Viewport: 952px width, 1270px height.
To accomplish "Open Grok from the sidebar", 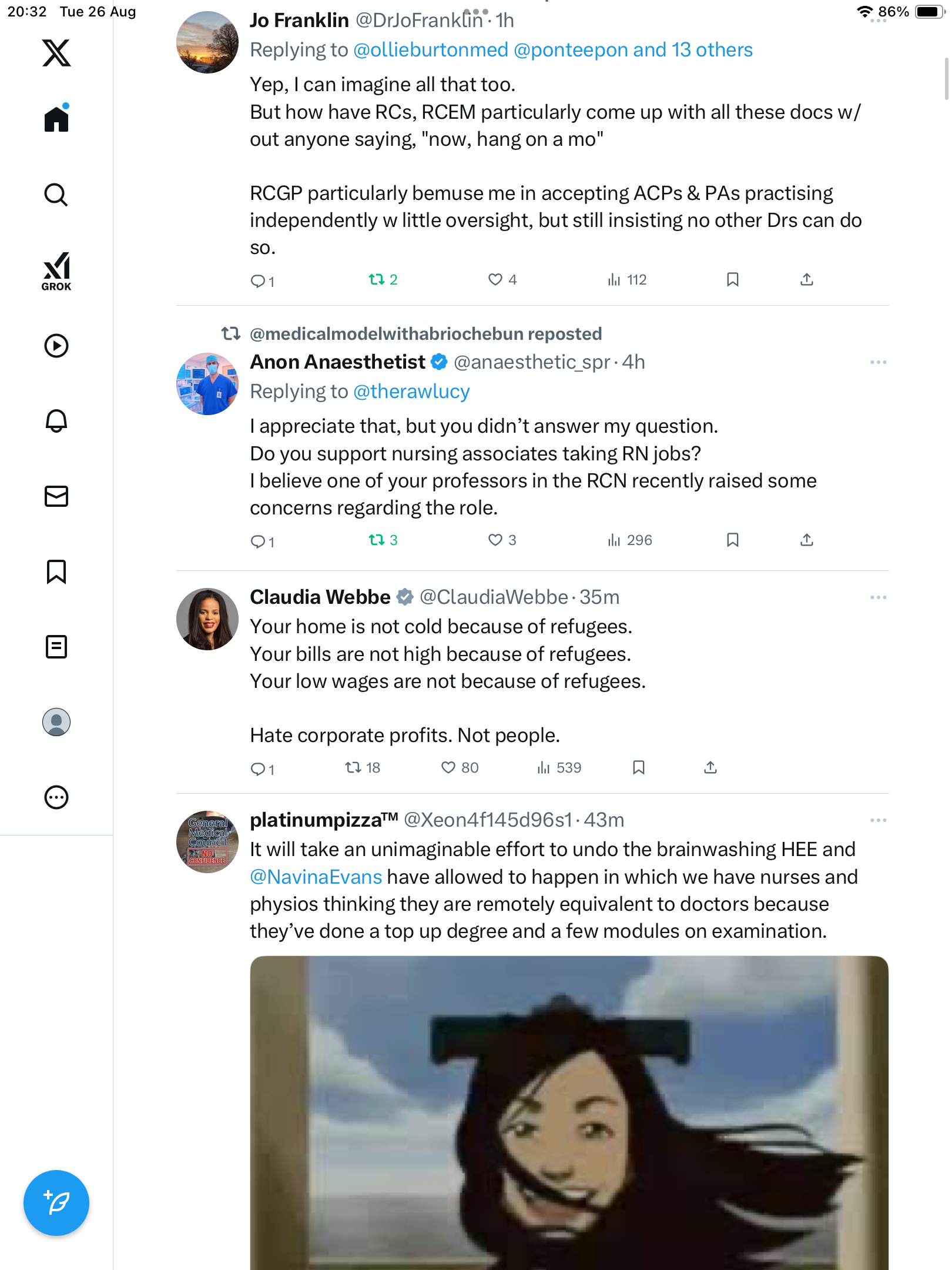I will coord(56,271).
